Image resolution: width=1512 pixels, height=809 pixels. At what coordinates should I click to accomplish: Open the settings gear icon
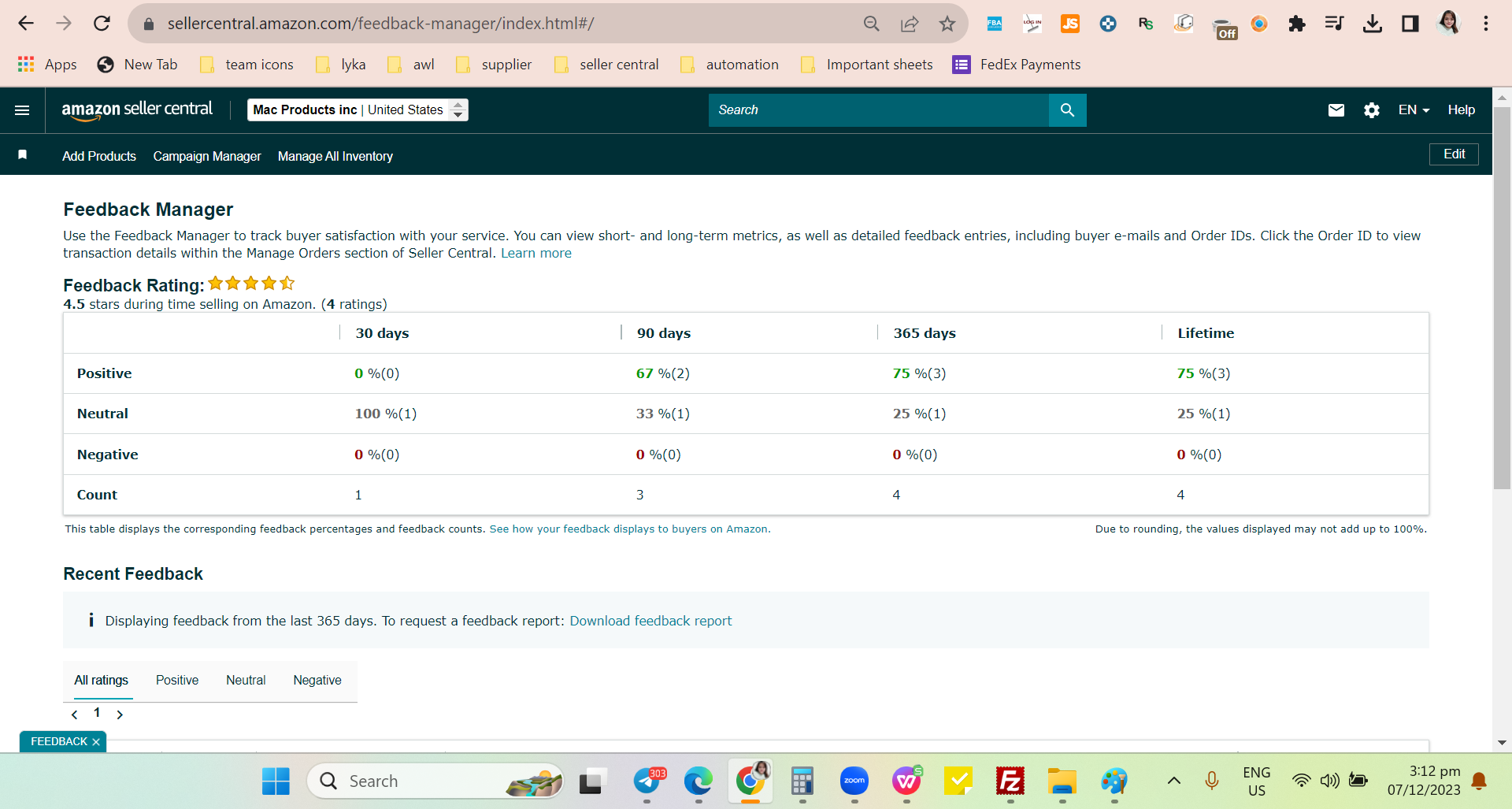pyautogui.click(x=1372, y=110)
